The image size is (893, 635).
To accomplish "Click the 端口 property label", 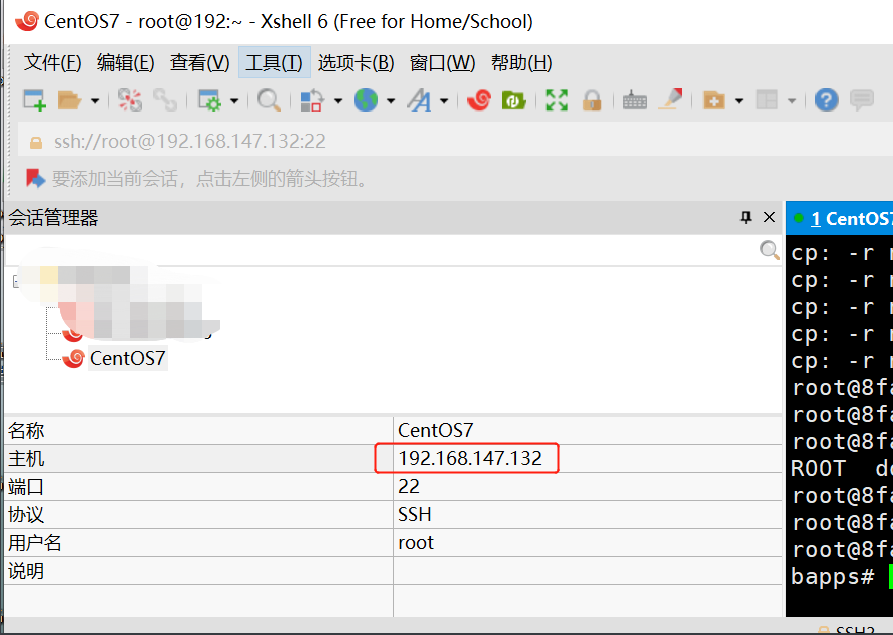I will click(26, 486).
